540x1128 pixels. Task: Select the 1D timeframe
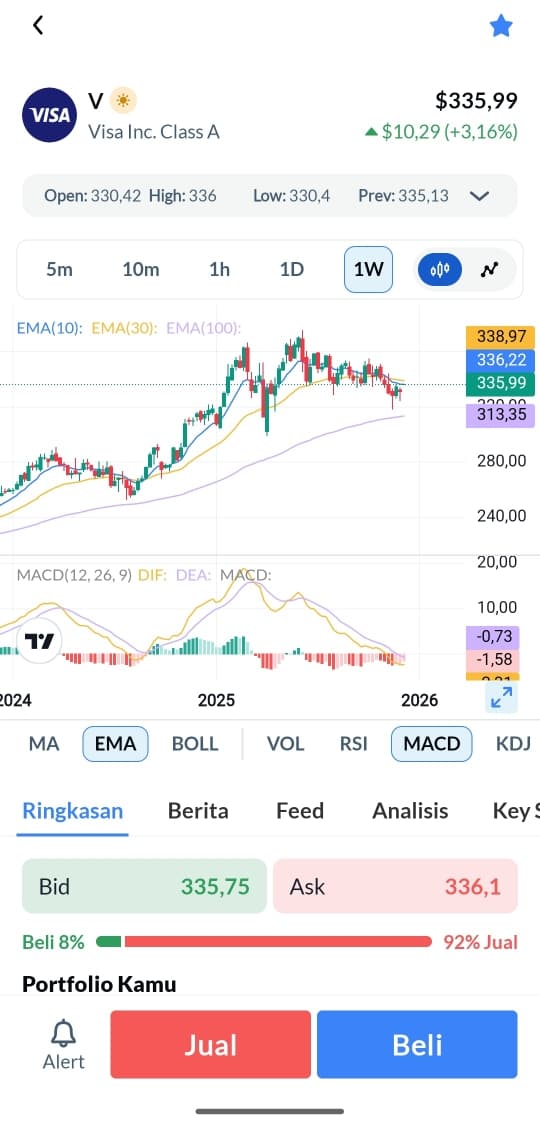click(x=291, y=270)
